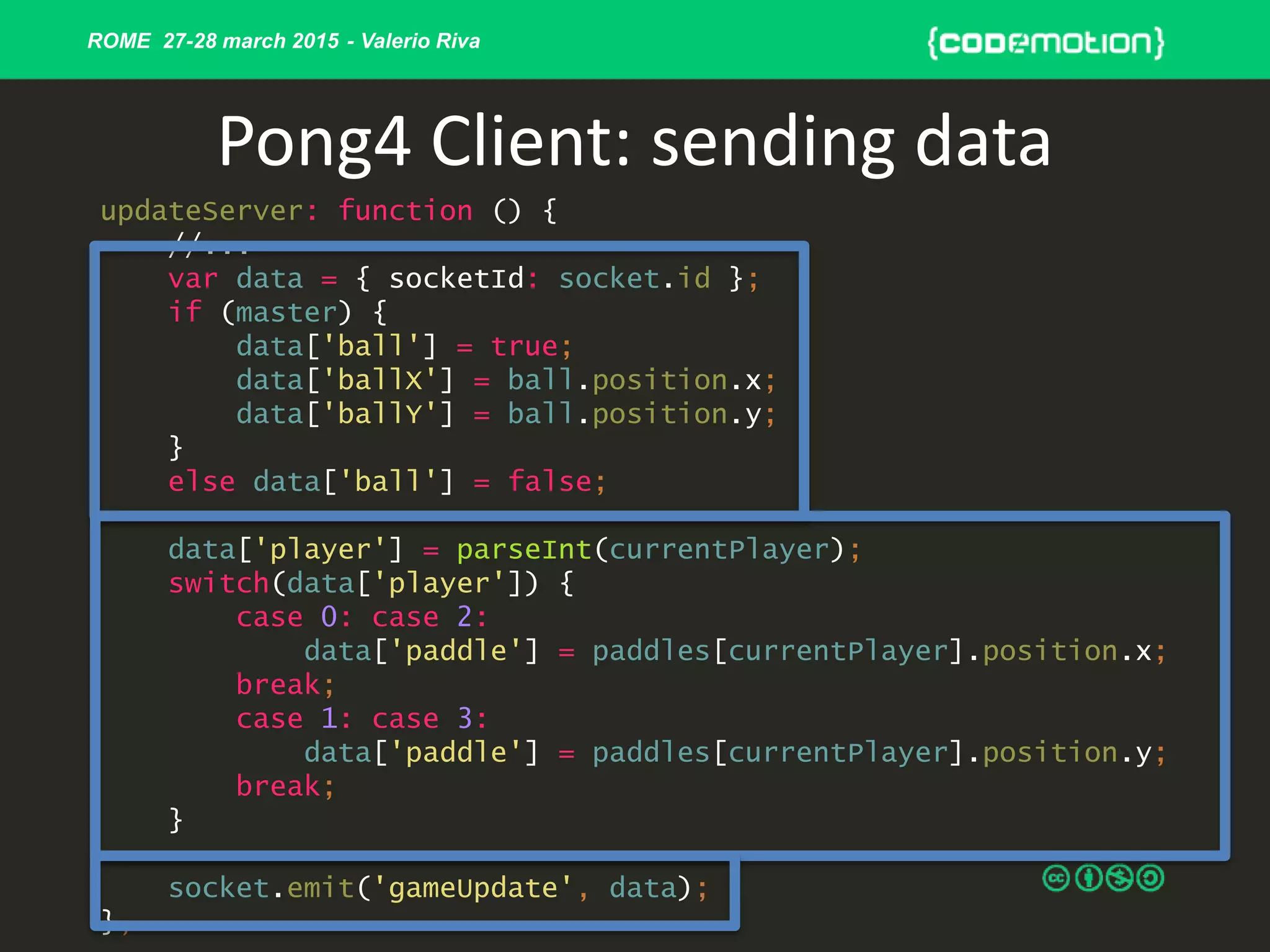
Task: Click the codemotion logo
Action: 1046,42
